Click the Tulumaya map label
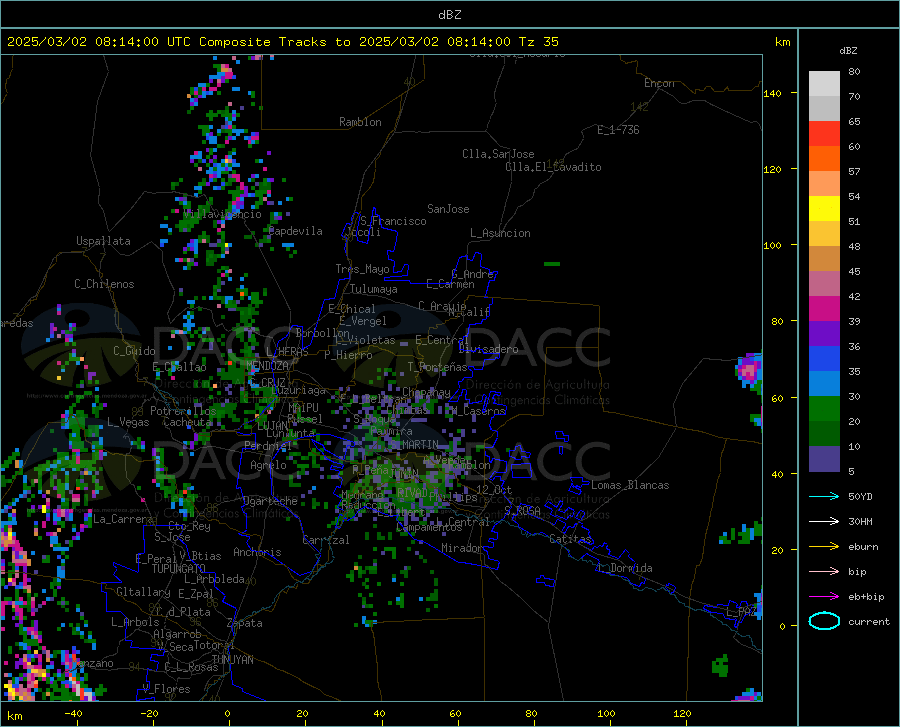The width and height of the screenshot is (900, 727). pyautogui.click(x=374, y=289)
